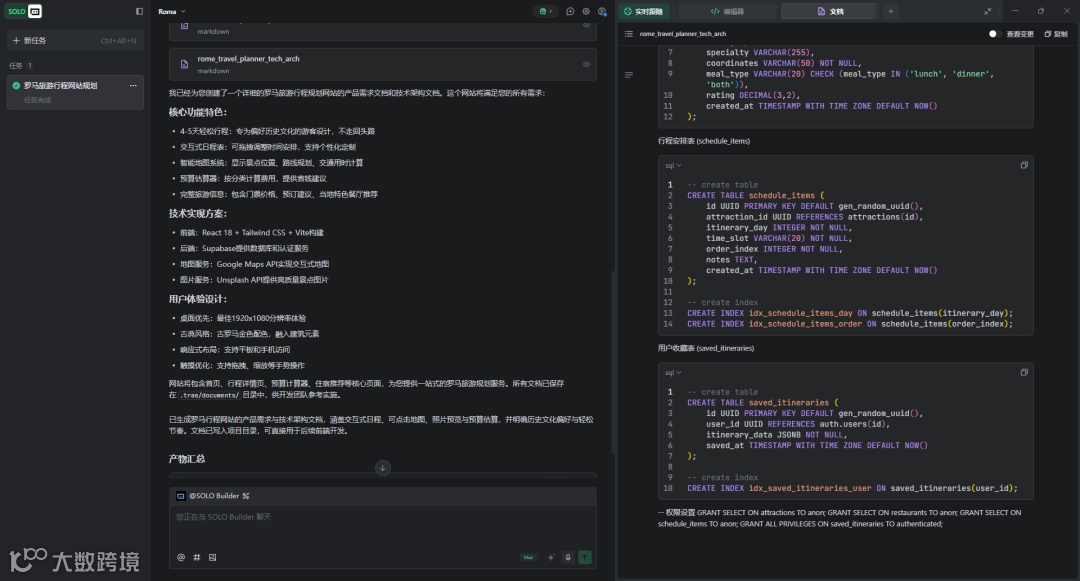Create new task with 新任务 button
1080x581 pixels.
(75, 41)
